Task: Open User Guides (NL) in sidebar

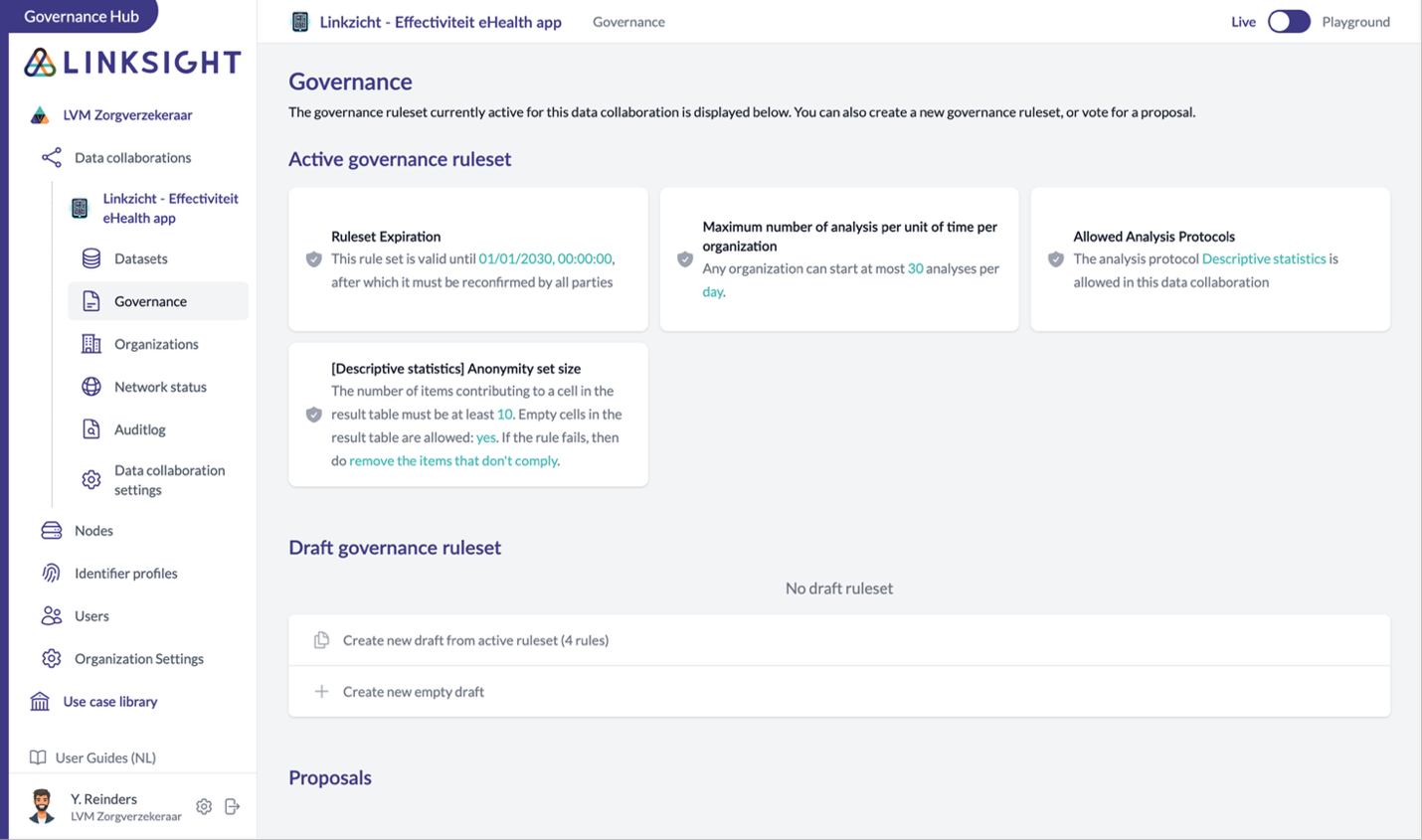Action: pyautogui.click(x=105, y=757)
